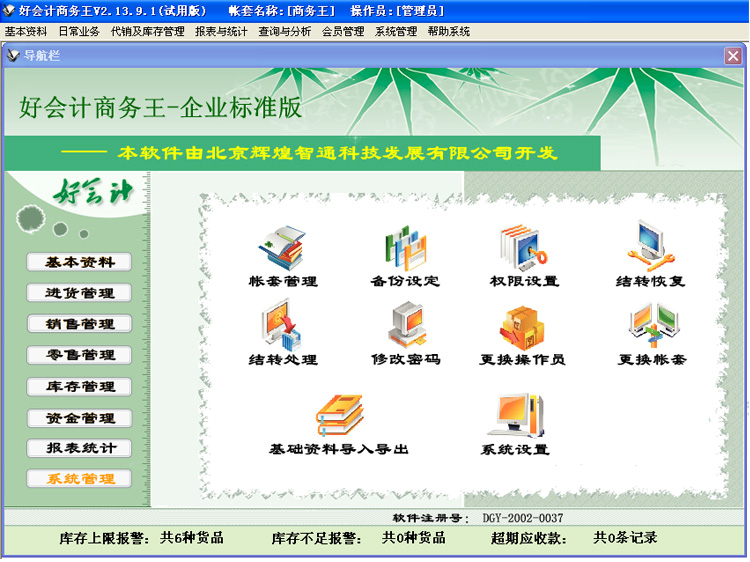Open the 更换帐套 dual monitors icon
This screenshot has width=750, height=562.
[653, 325]
